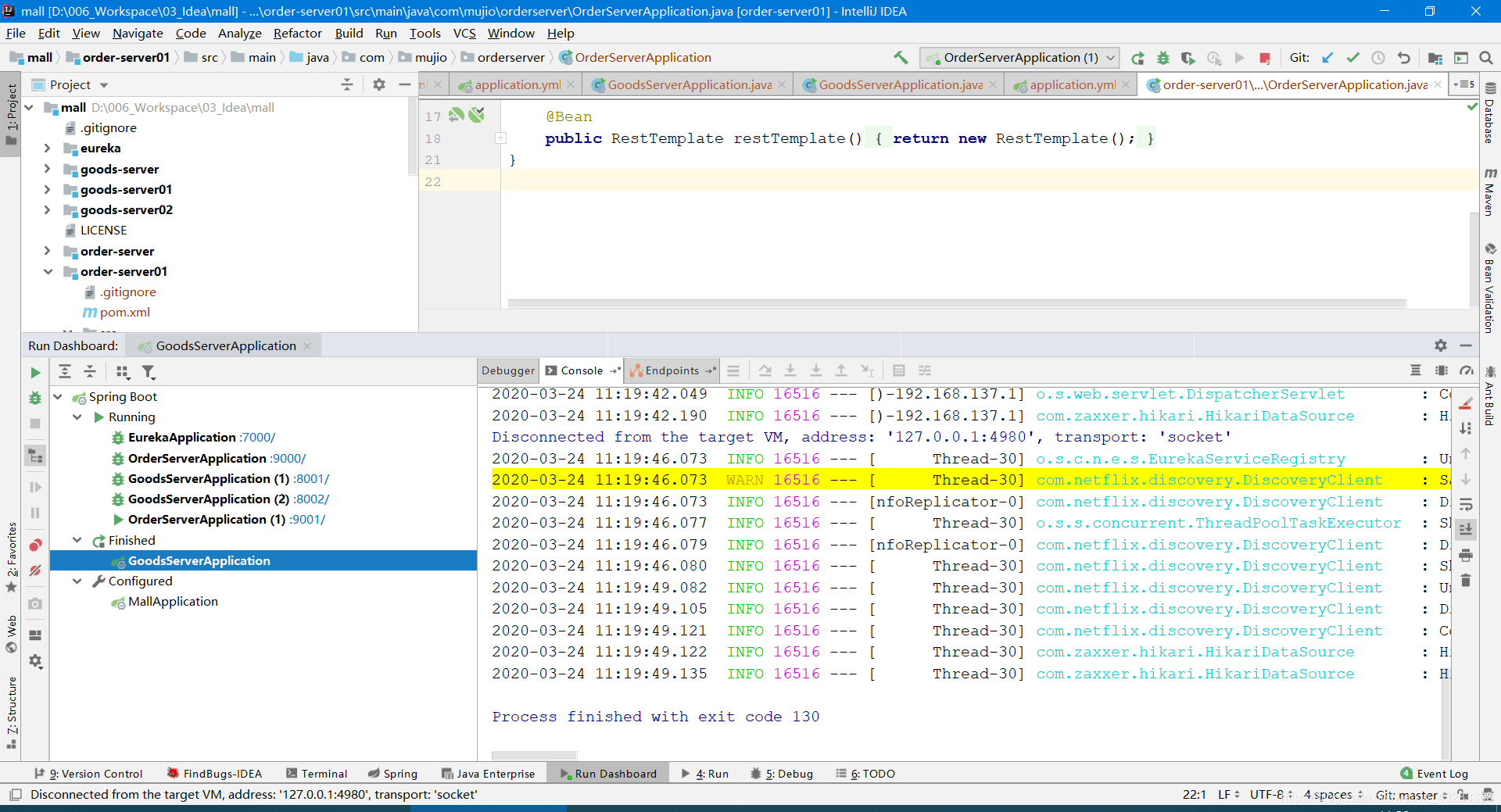Image resolution: width=1501 pixels, height=812 pixels.
Task: Run with coverage shield icon
Action: tap(1188, 58)
